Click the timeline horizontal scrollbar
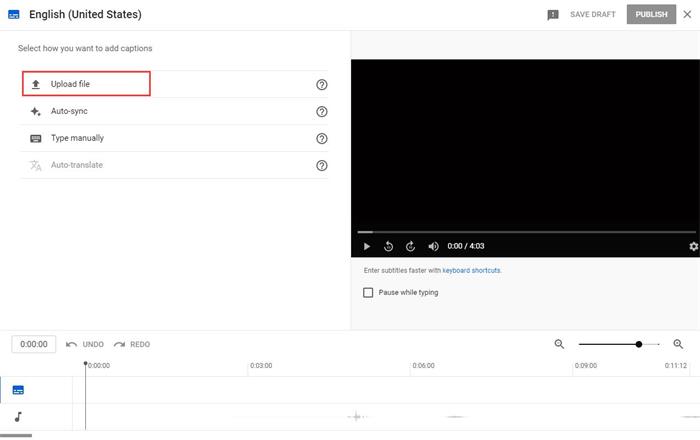Viewport: 700px width, 440px height. click(16, 436)
